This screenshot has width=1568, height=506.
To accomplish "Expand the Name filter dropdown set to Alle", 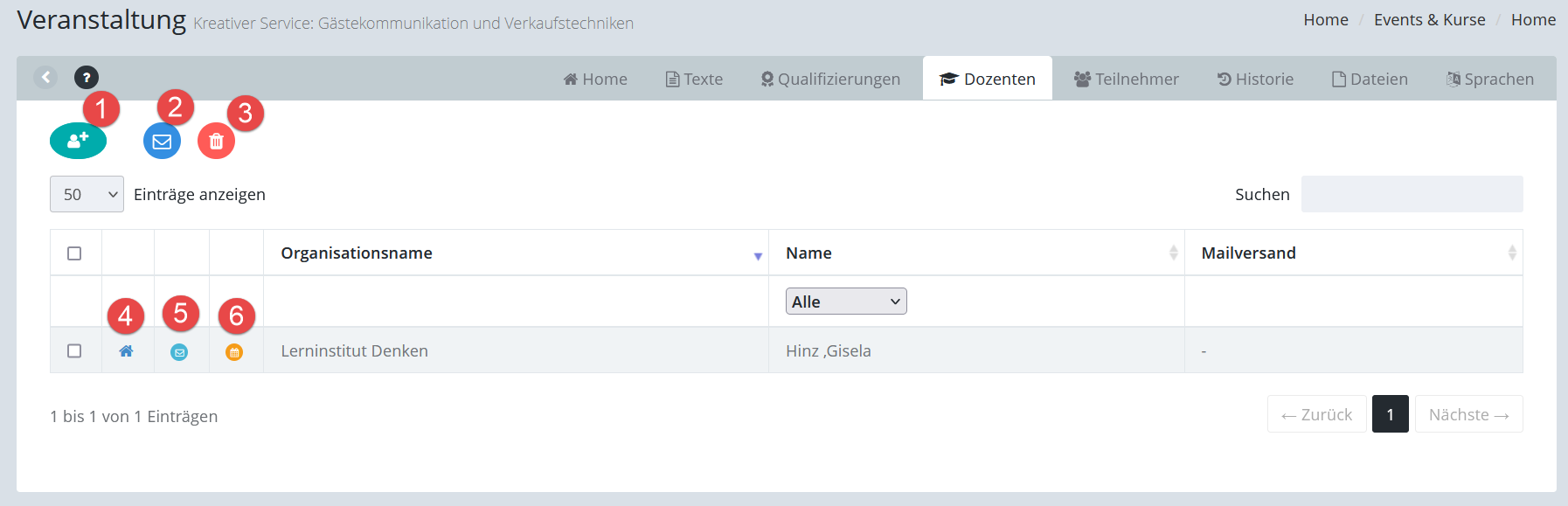I will (x=845, y=302).
